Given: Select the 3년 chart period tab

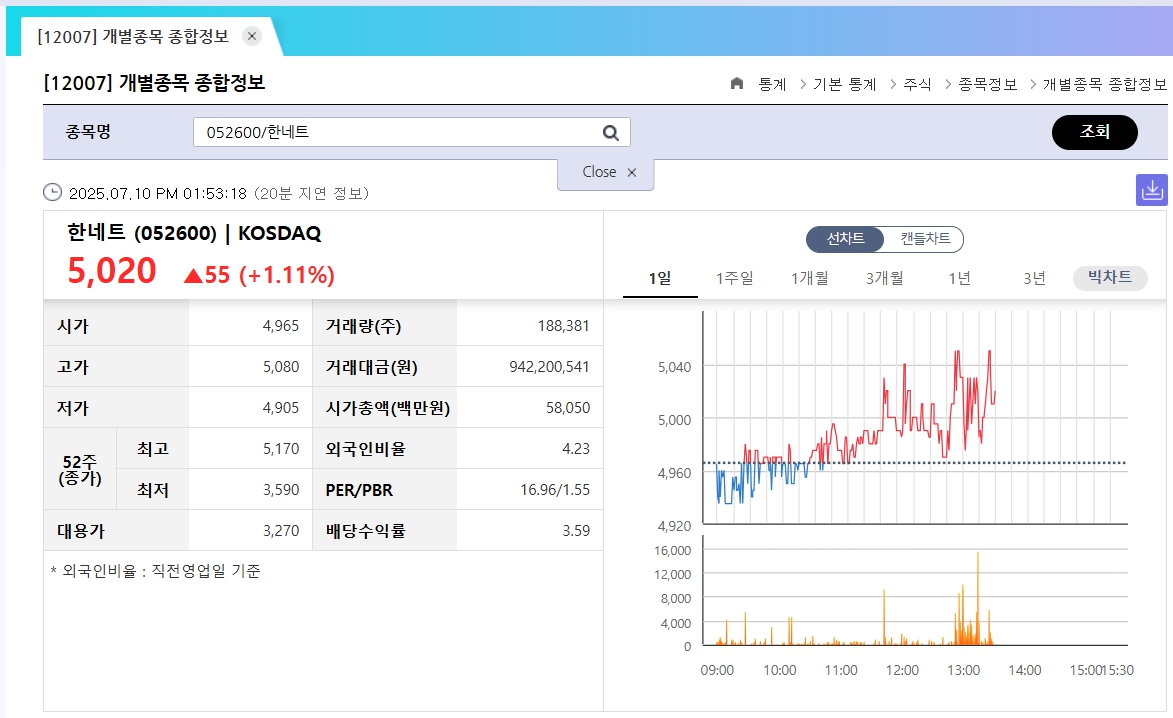Looking at the screenshot, I should coord(1034,279).
